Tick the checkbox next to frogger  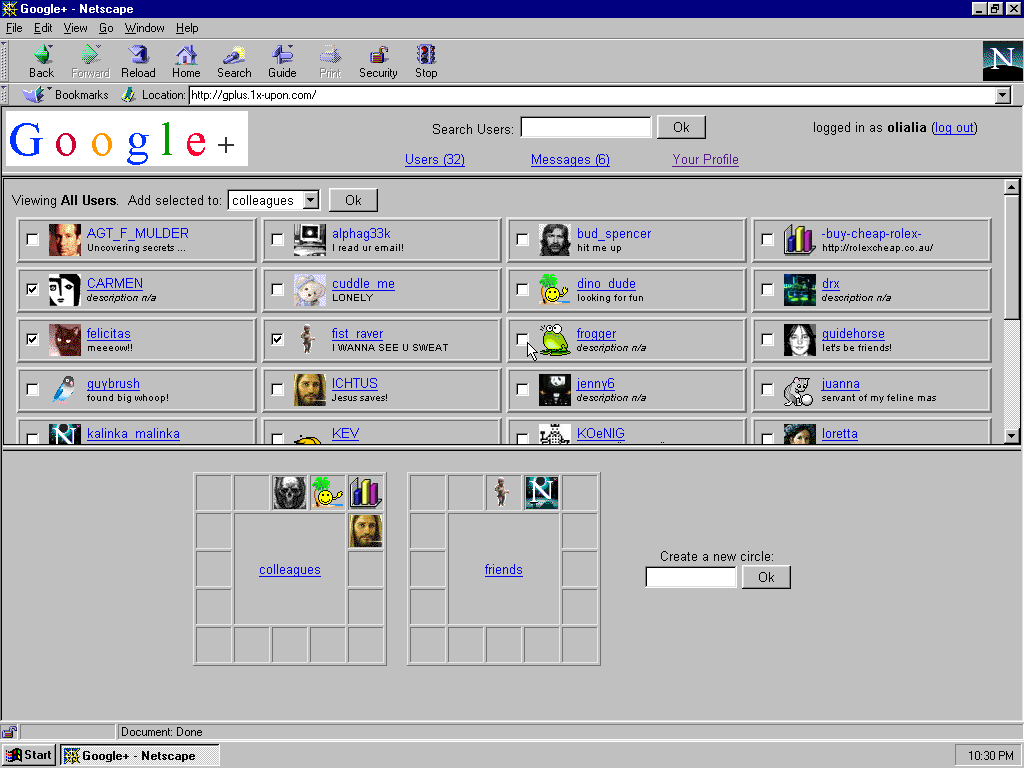[522, 340]
